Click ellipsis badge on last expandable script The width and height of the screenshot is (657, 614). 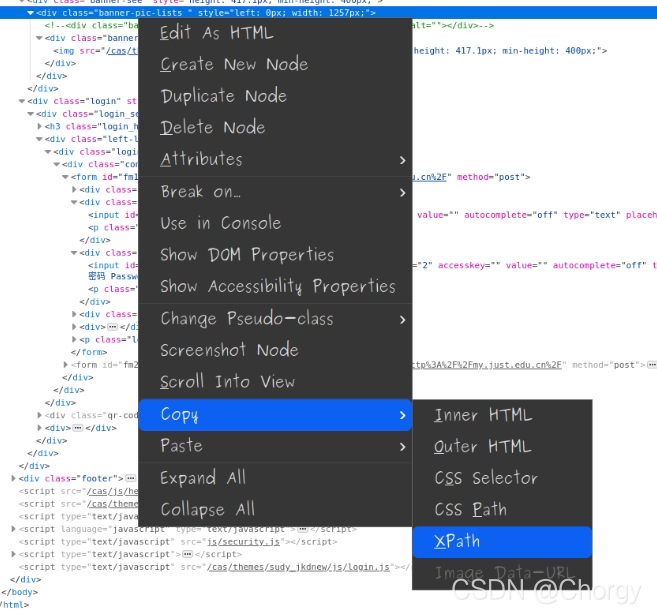pyautogui.click(x=188, y=554)
